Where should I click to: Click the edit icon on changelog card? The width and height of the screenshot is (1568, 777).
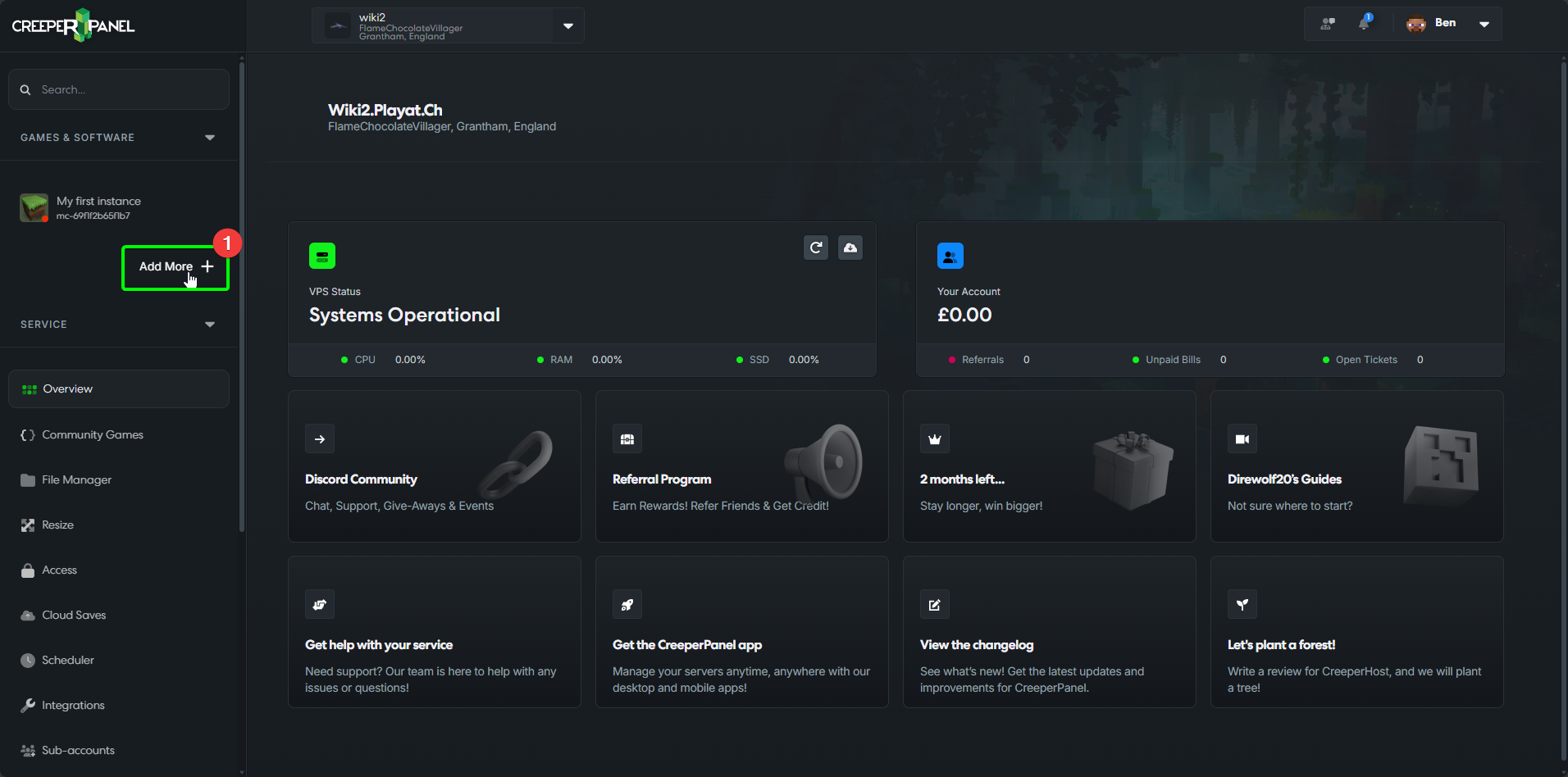point(935,605)
